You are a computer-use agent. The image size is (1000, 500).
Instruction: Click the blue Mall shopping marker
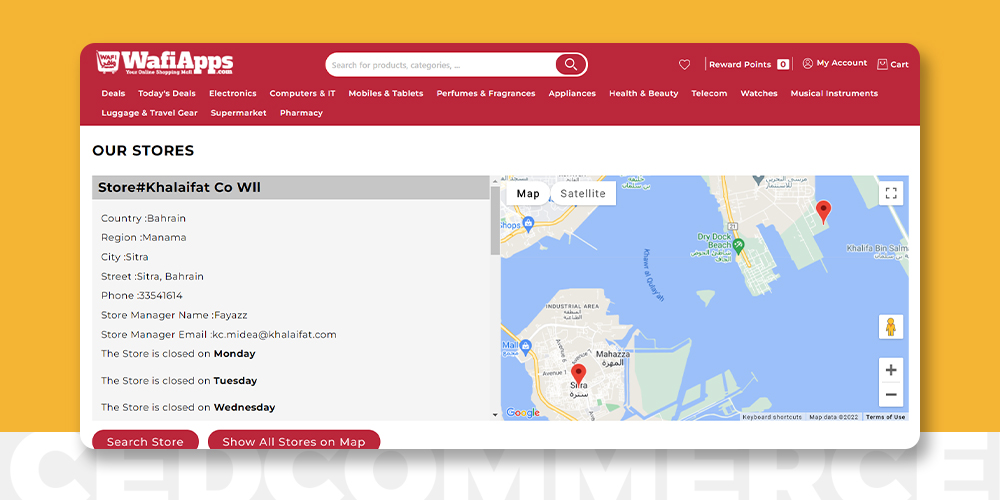pyautogui.click(x=526, y=347)
